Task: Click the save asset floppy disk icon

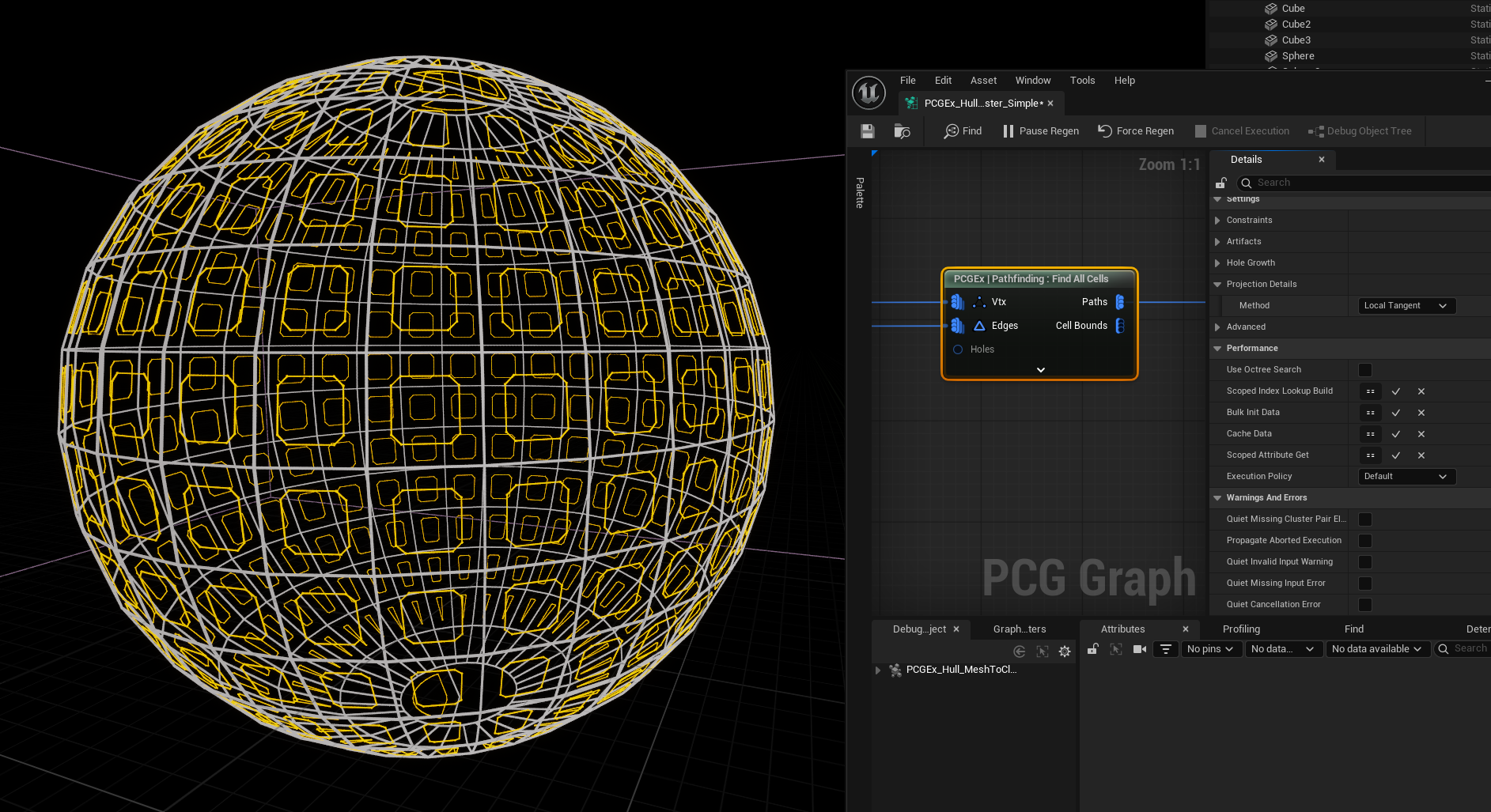Action: point(868,131)
